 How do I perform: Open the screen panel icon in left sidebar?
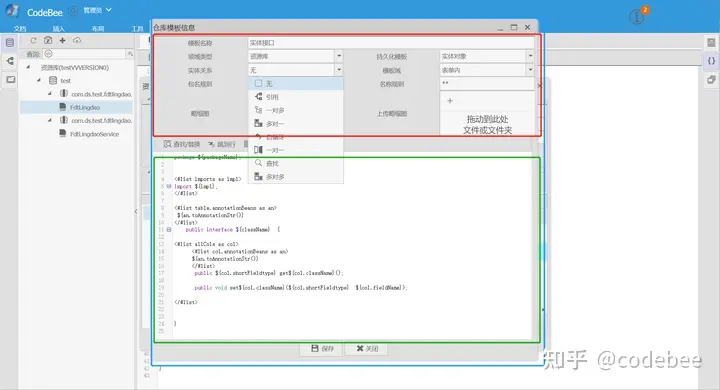(10, 80)
